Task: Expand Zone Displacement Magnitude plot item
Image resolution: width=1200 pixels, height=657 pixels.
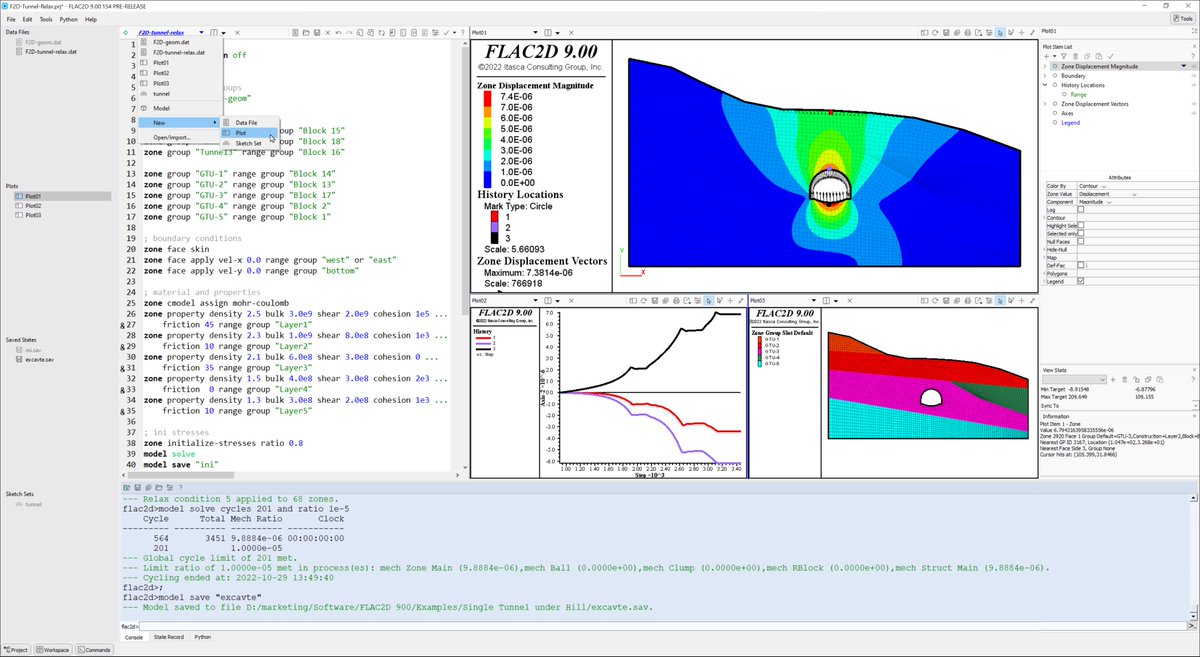Action: tap(1044, 66)
